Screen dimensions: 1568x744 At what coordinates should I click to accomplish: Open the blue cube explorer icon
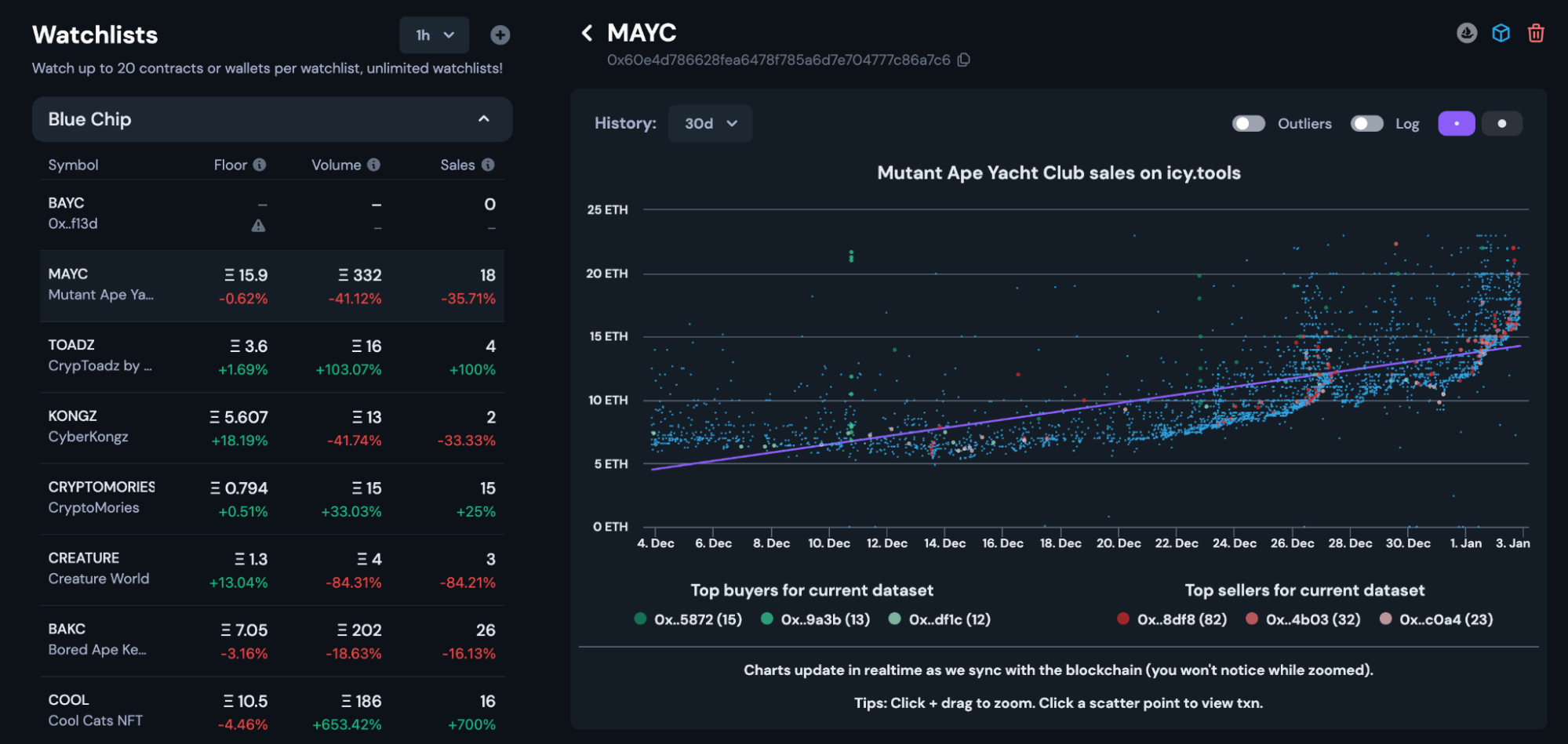(1501, 33)
